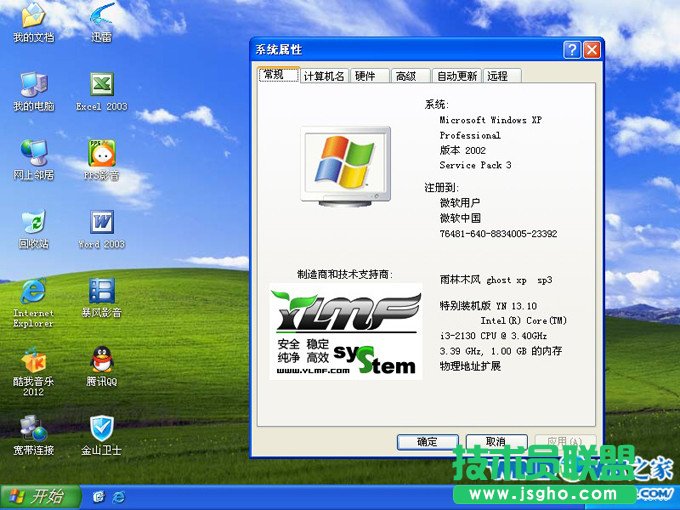
Task: Launch 暴风影音 media player icon
Action: tap(101, 292)
